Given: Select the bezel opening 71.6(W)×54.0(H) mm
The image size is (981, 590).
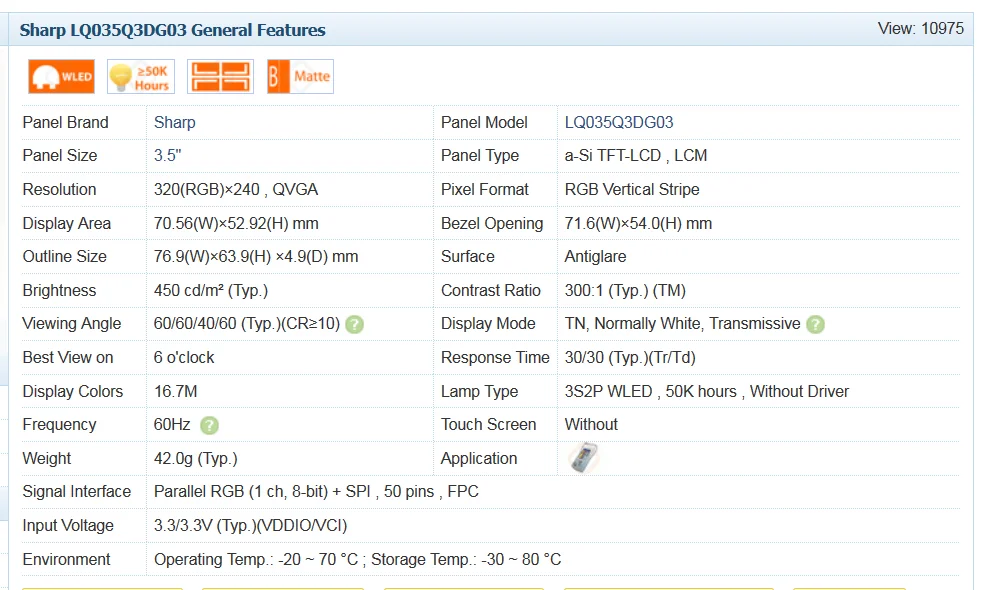Looking at the screenshot, I should (638, 223).
